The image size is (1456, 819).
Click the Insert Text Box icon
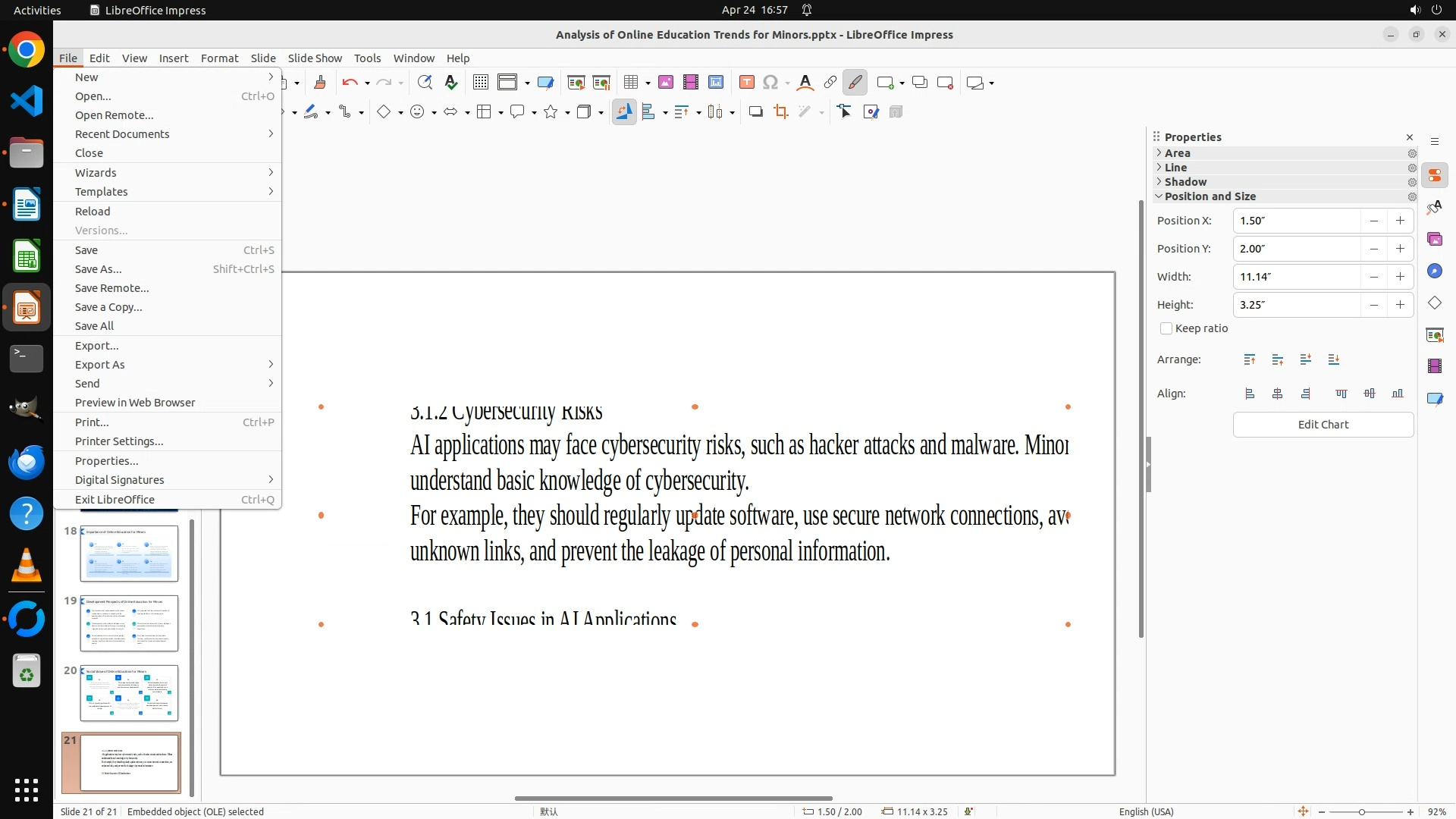tap(746, 83)
